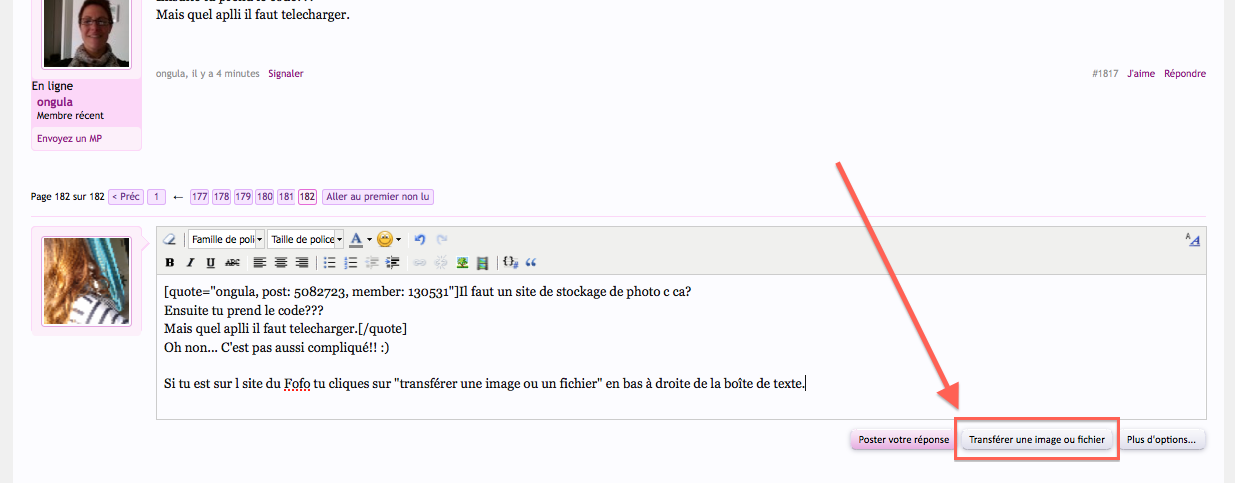Toggle italic formatting
This screenshot has width=1235, height=483.
[x=190, y=263]
